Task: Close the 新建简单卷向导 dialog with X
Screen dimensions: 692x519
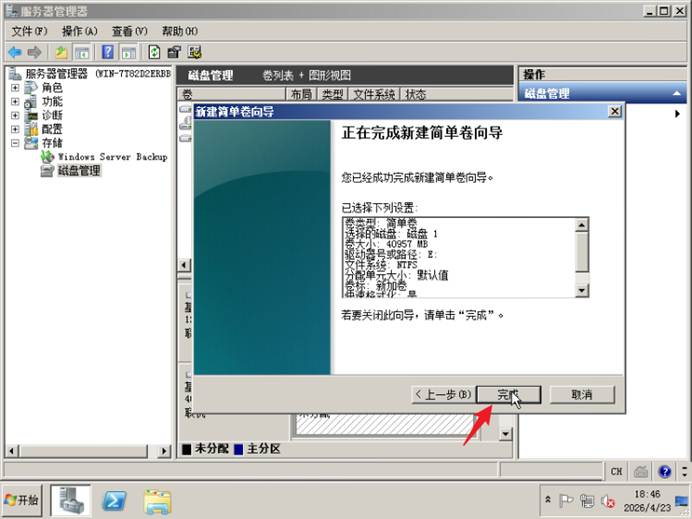Action: pos(615,111)
